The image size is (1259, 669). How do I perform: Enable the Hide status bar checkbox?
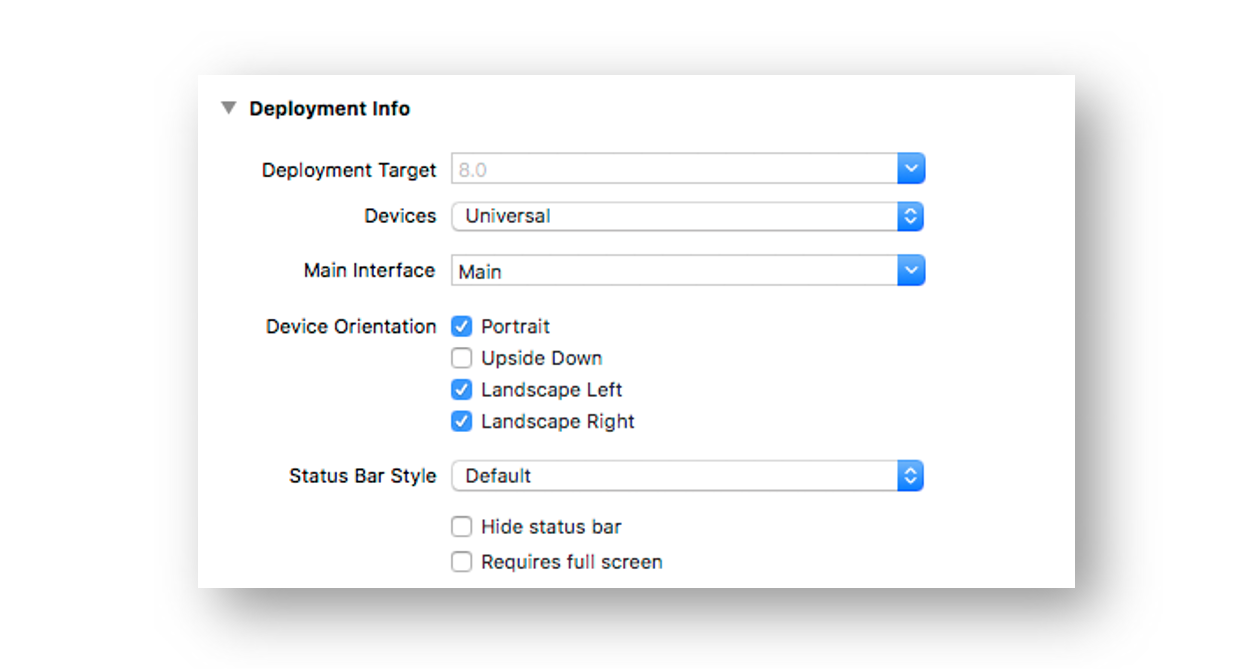[x=461, y=527]
